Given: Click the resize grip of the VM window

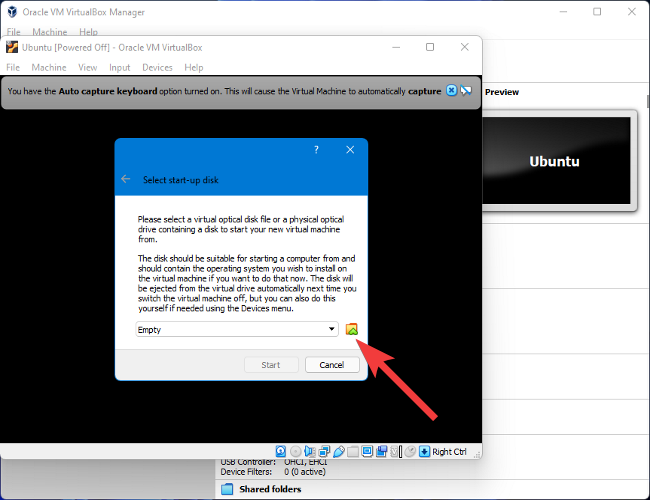Looking at the screenshot, I should pos(477,454).
